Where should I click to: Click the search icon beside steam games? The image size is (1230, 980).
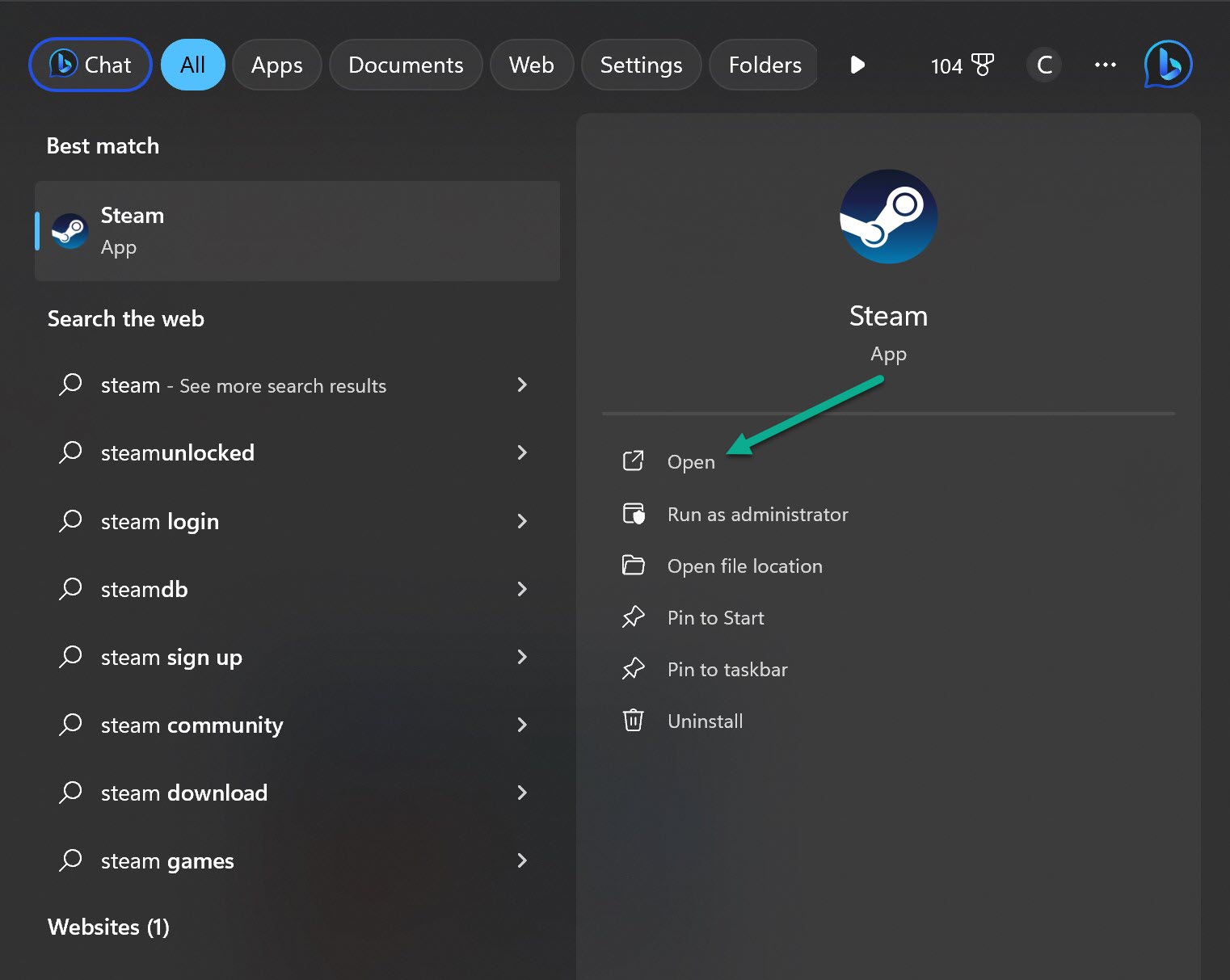pyautogui.click(x=70, y=860)
